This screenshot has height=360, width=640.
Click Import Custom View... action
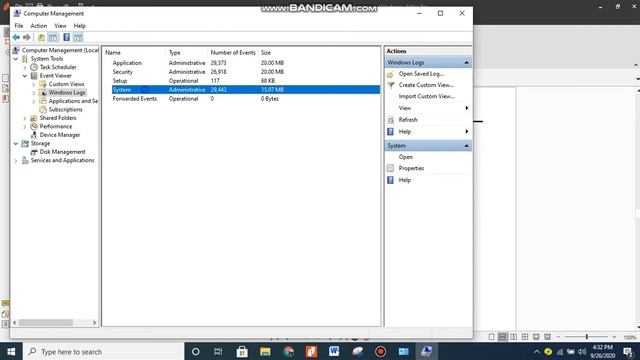[x=427, y=96]
